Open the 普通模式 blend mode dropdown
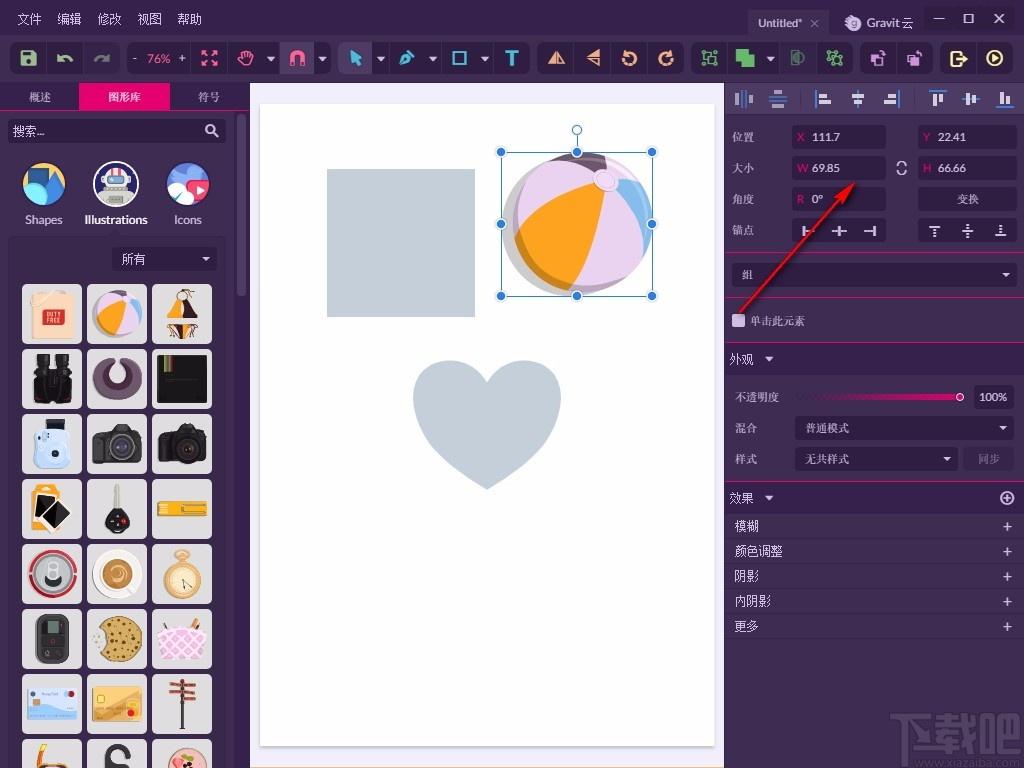Image resolution: width=1024 pixels, height=768 pixels. 904,428
